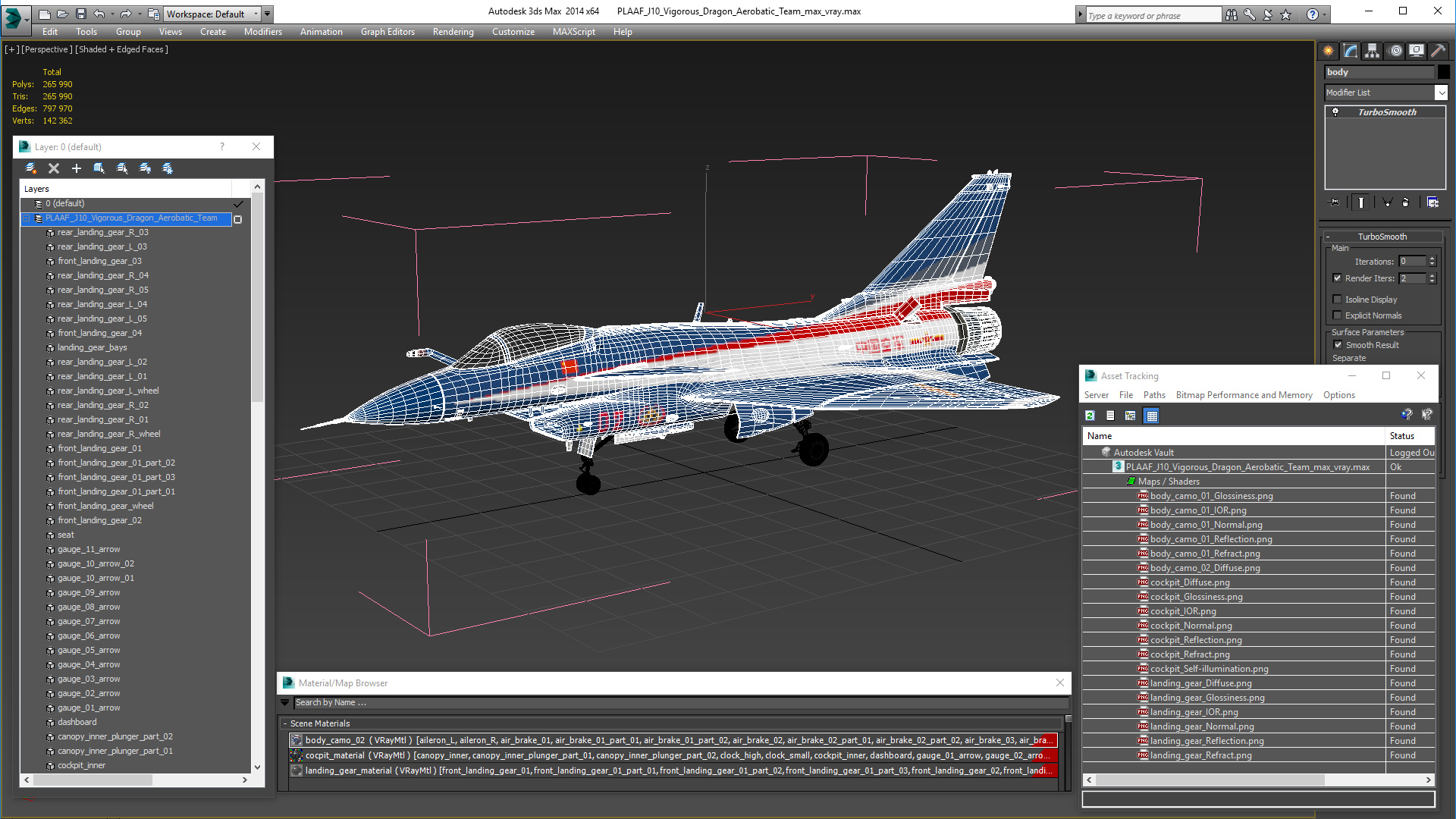
Task: Open the Motion command panel tab
Action: (x=1395, y=51)
